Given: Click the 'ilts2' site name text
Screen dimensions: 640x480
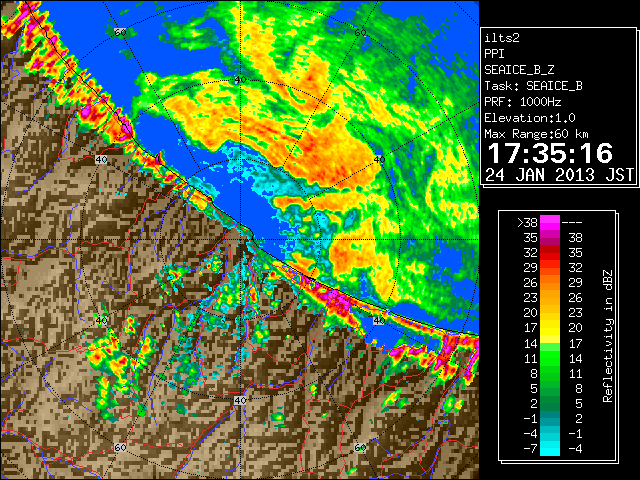Looking at the screenshot, I should (x=502, y=38).
